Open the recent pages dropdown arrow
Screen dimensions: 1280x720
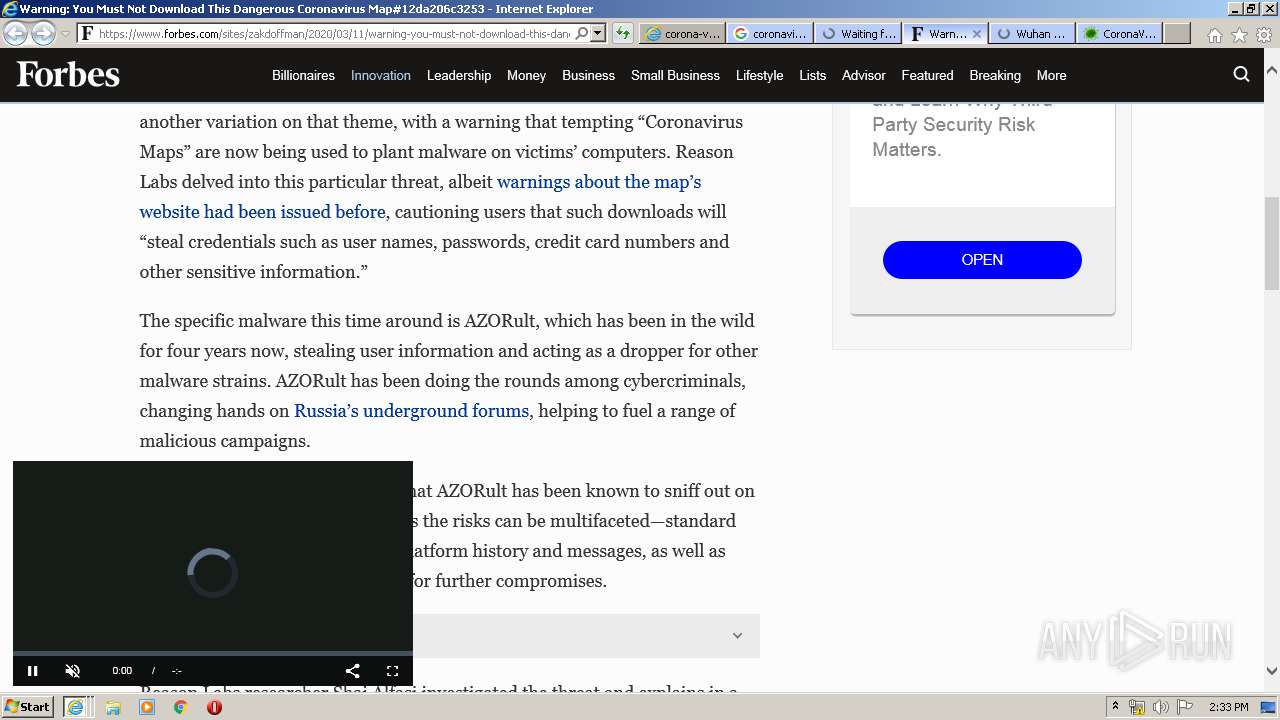coord(65,34)
